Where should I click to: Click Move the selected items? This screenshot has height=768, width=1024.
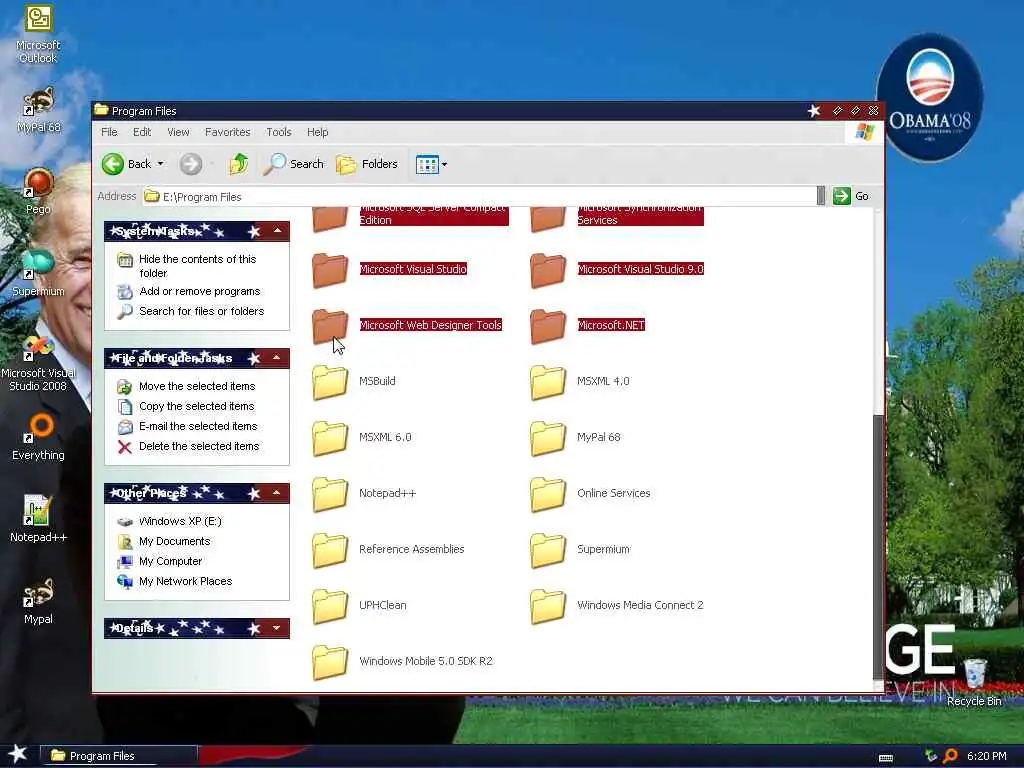click(197, 386)
